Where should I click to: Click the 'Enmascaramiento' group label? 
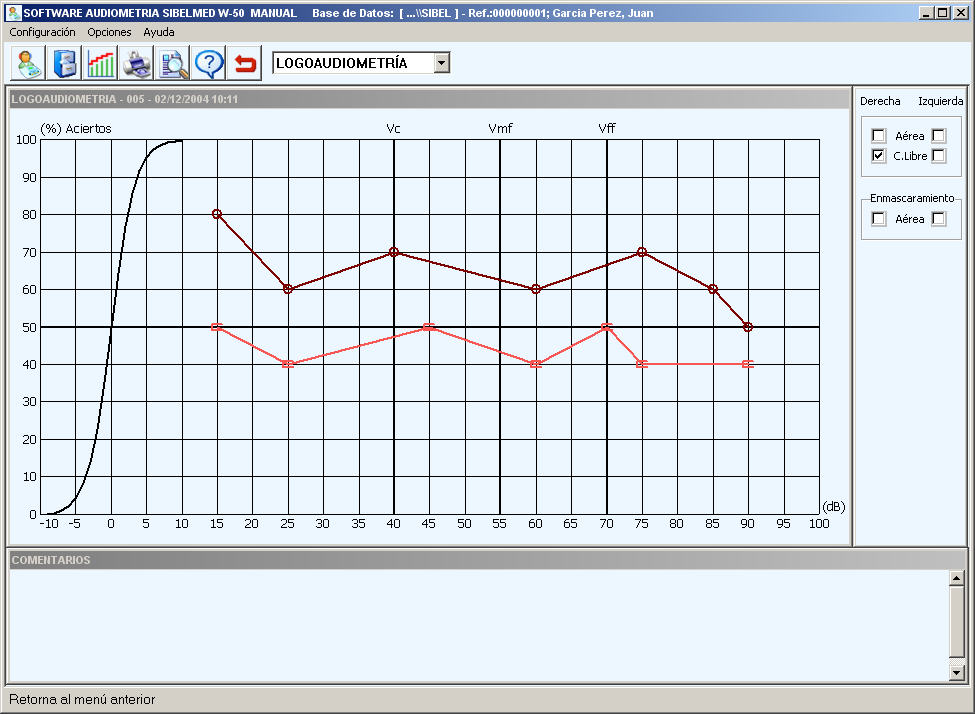click(x=912, y=198)
